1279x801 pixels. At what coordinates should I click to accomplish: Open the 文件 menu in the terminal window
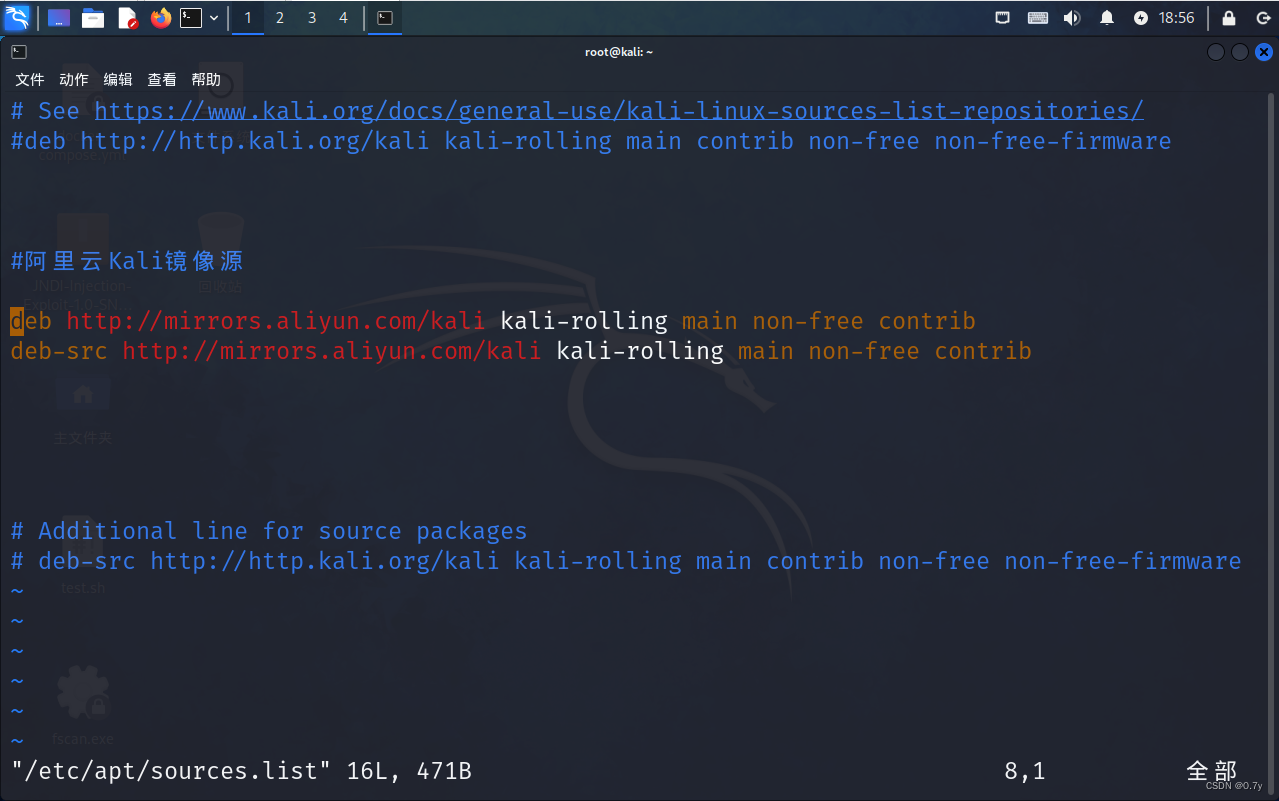point(29,79)
